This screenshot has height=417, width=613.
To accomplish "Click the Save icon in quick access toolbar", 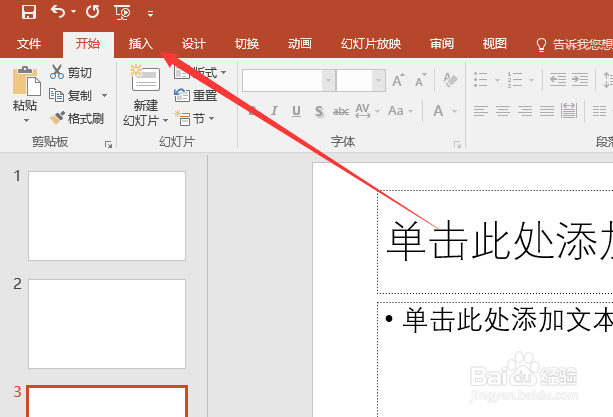I will click(29, 12).
